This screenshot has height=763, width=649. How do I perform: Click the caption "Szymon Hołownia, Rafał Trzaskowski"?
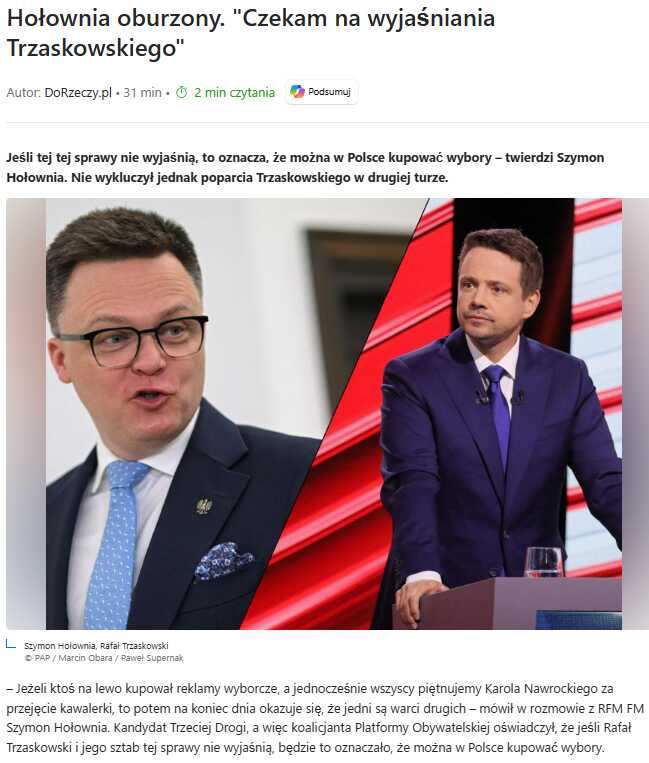pos(96,646)
